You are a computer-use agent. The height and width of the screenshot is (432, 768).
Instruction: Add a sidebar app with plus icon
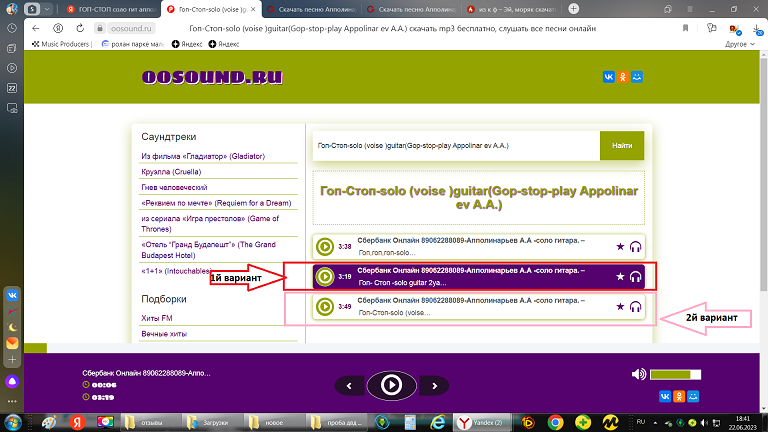click(12, 360)
